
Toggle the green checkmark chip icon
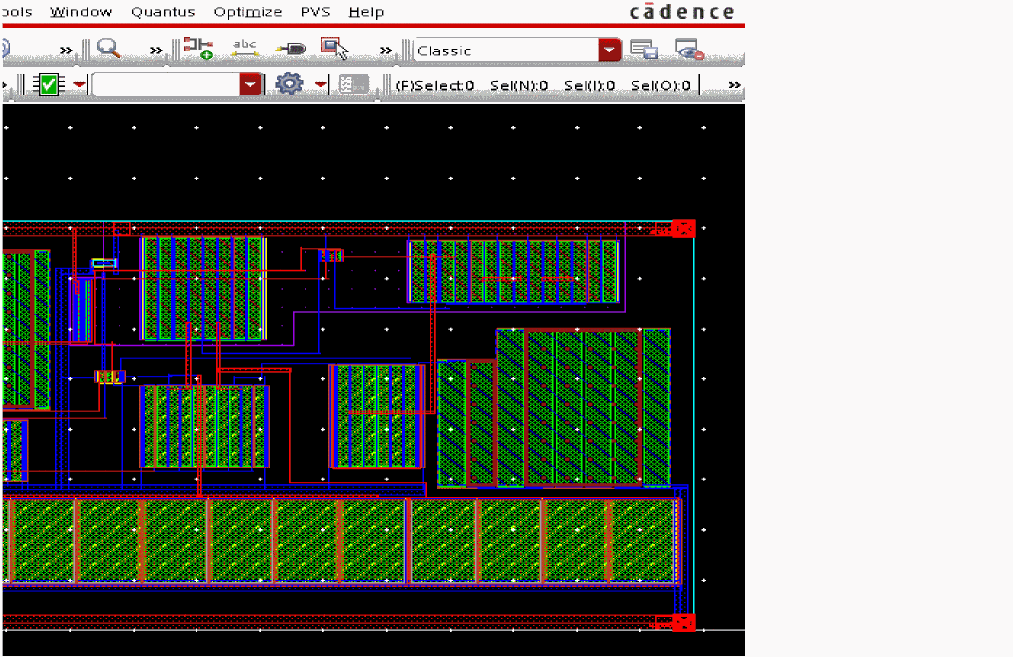(x=48, y=85)
